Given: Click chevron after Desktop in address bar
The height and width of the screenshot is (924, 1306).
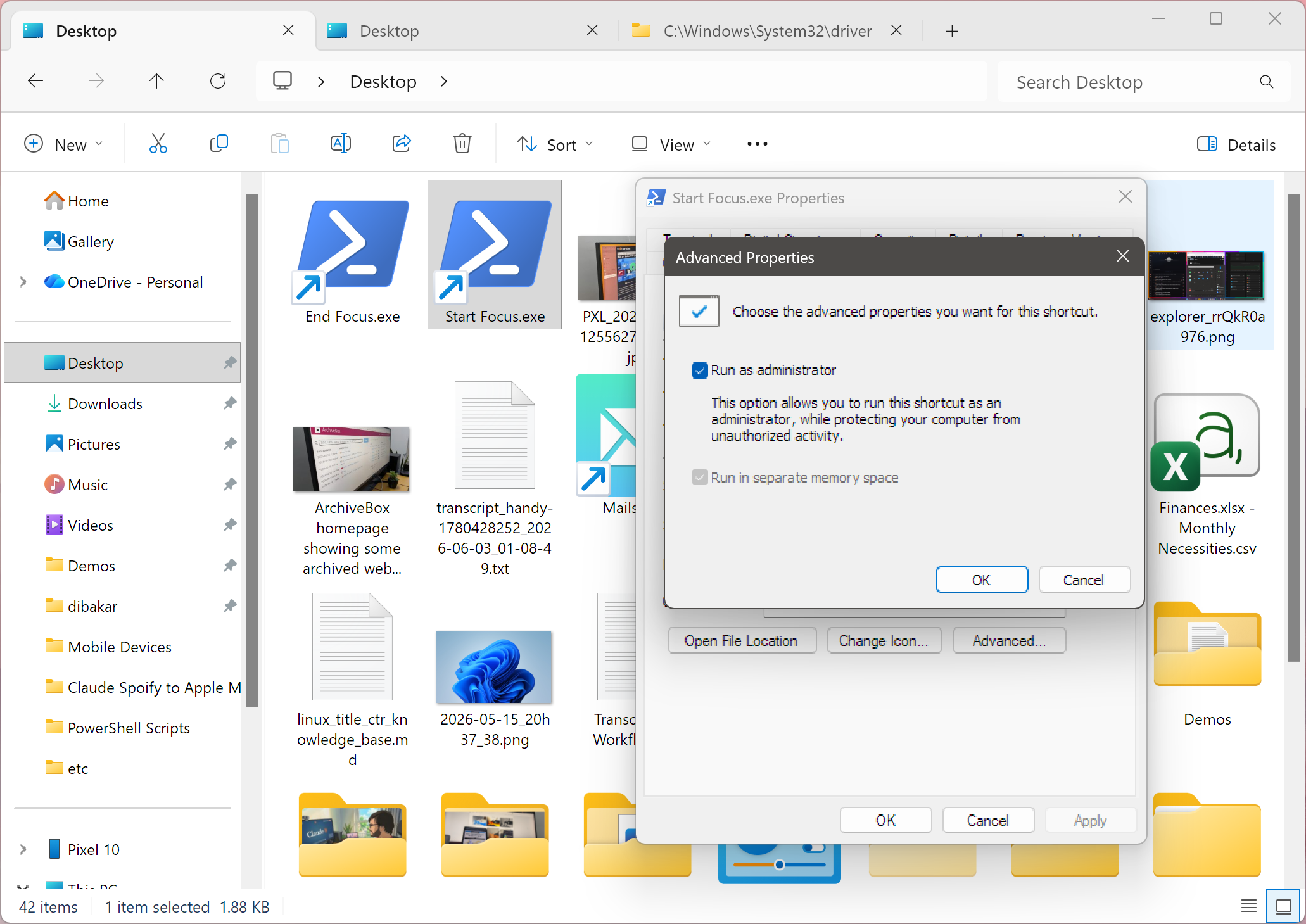Looking at the screenshot, I should point(444,81).
